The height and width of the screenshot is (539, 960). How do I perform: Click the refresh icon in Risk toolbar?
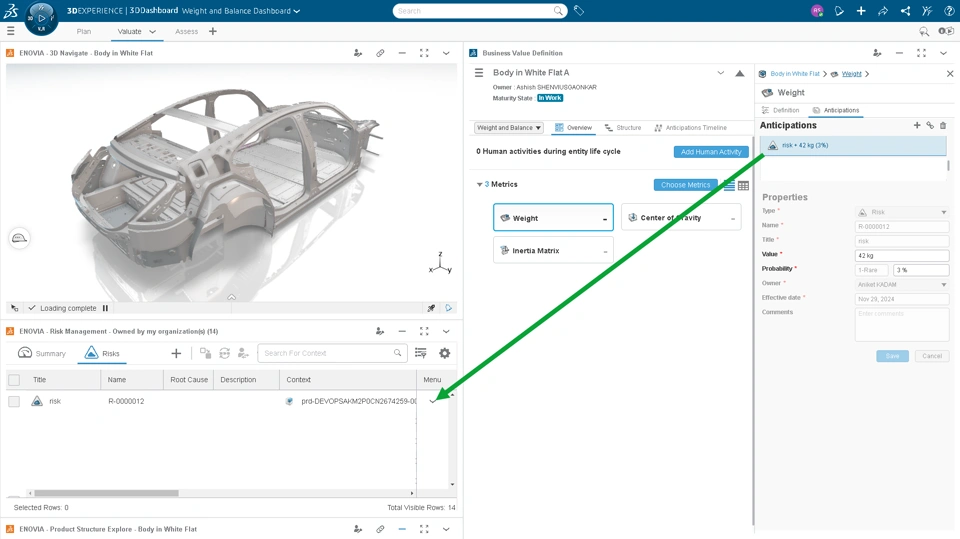click(225, 353)
